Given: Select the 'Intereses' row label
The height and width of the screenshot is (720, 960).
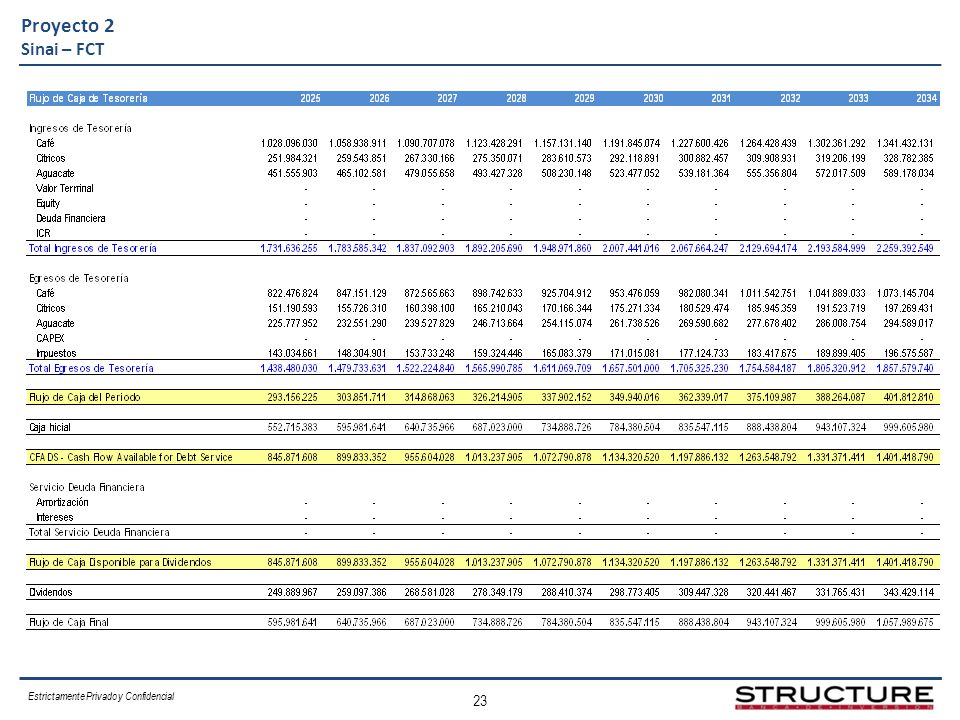Looking at the screenshot, I should point(54,517).
